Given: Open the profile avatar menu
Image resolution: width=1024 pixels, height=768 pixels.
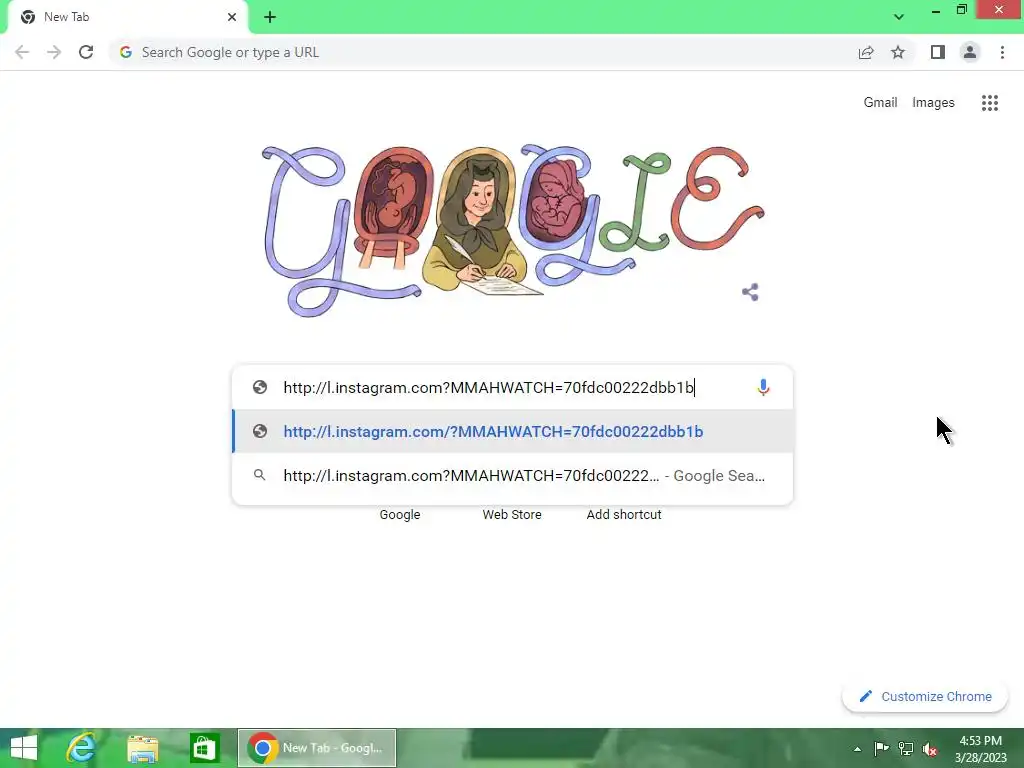Looking at the screenshot, I should [970, 52].
